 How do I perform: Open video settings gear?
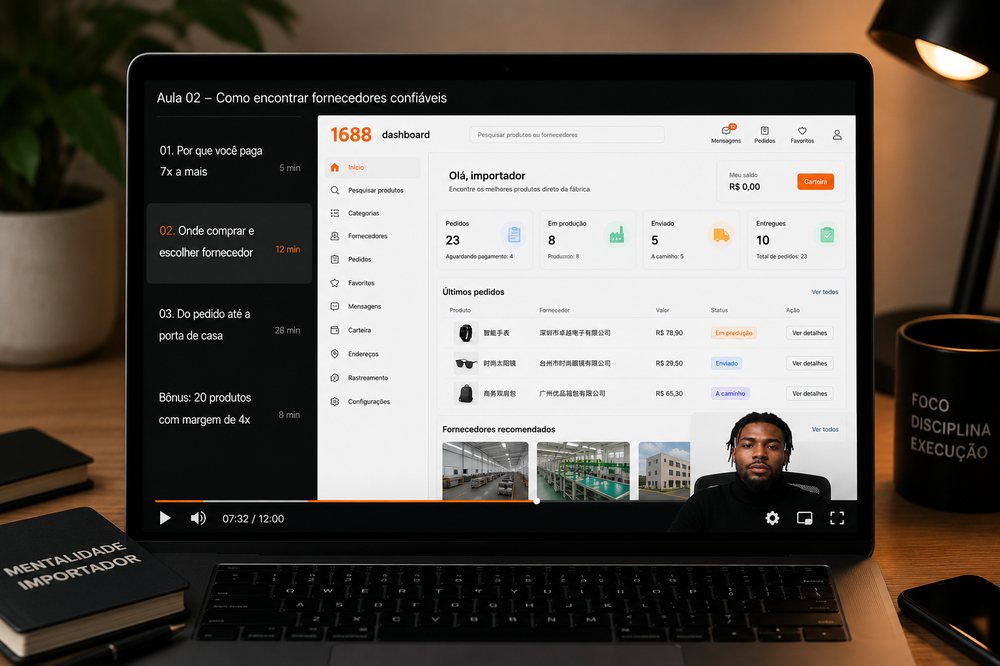coord(772,518)
